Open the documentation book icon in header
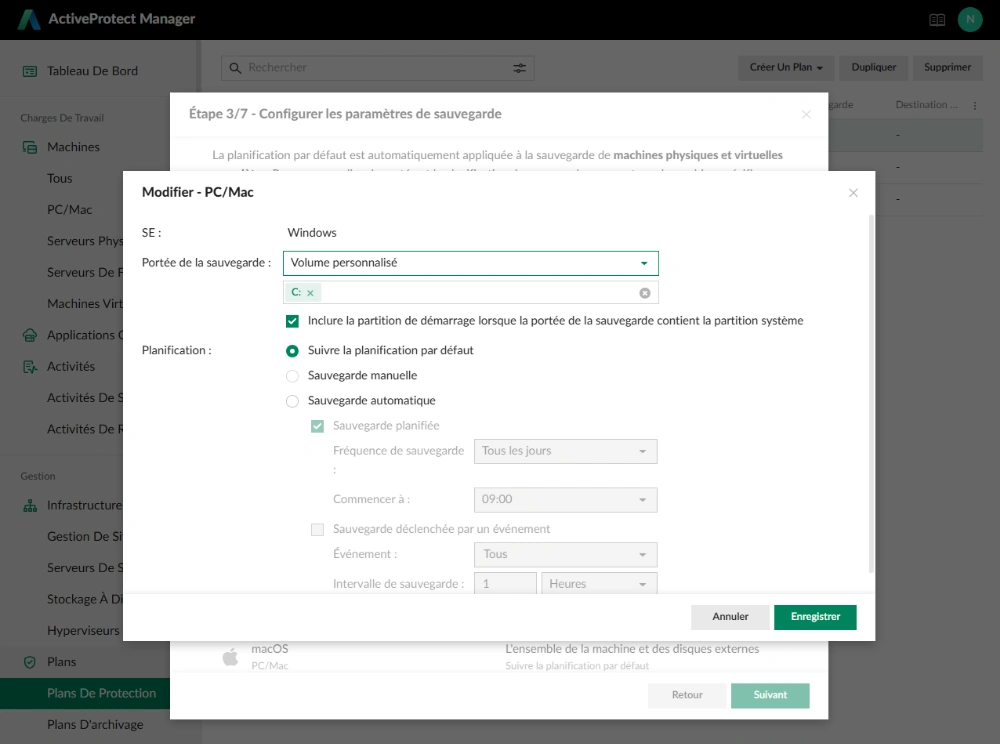The width and height of the screenshot is (1000, 744). tap(937, 20)
